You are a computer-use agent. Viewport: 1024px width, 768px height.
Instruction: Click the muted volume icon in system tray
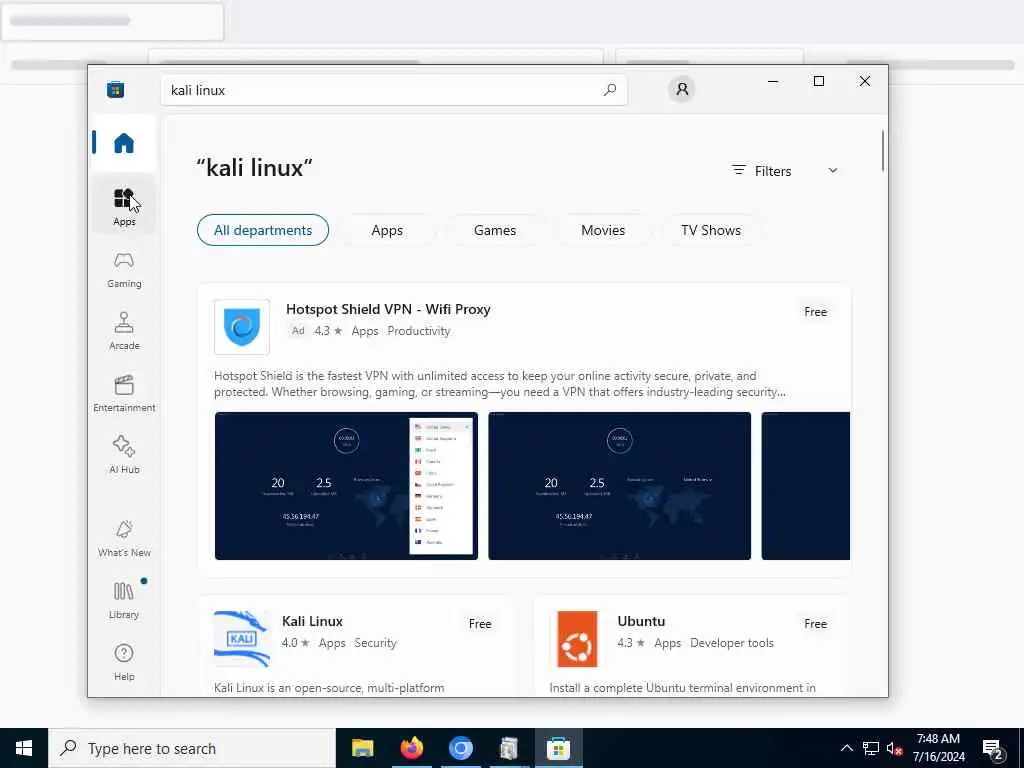894,748
